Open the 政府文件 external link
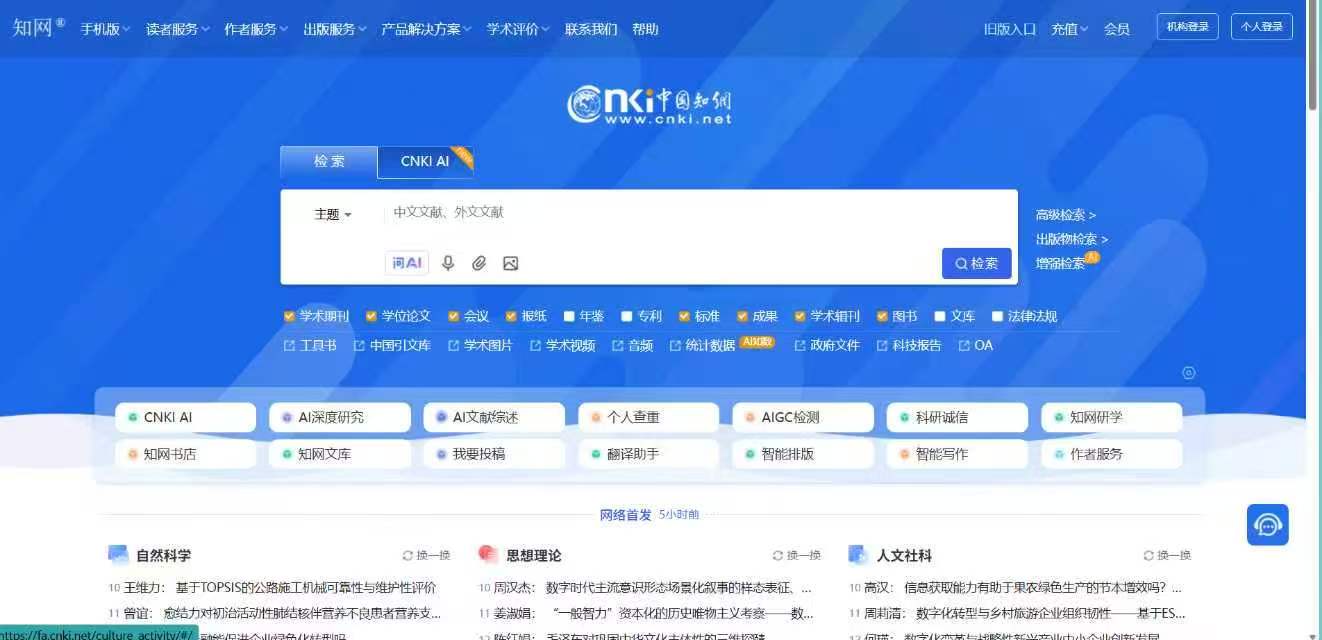Viewport: 1322px width, 640px height. pos(827,345)
